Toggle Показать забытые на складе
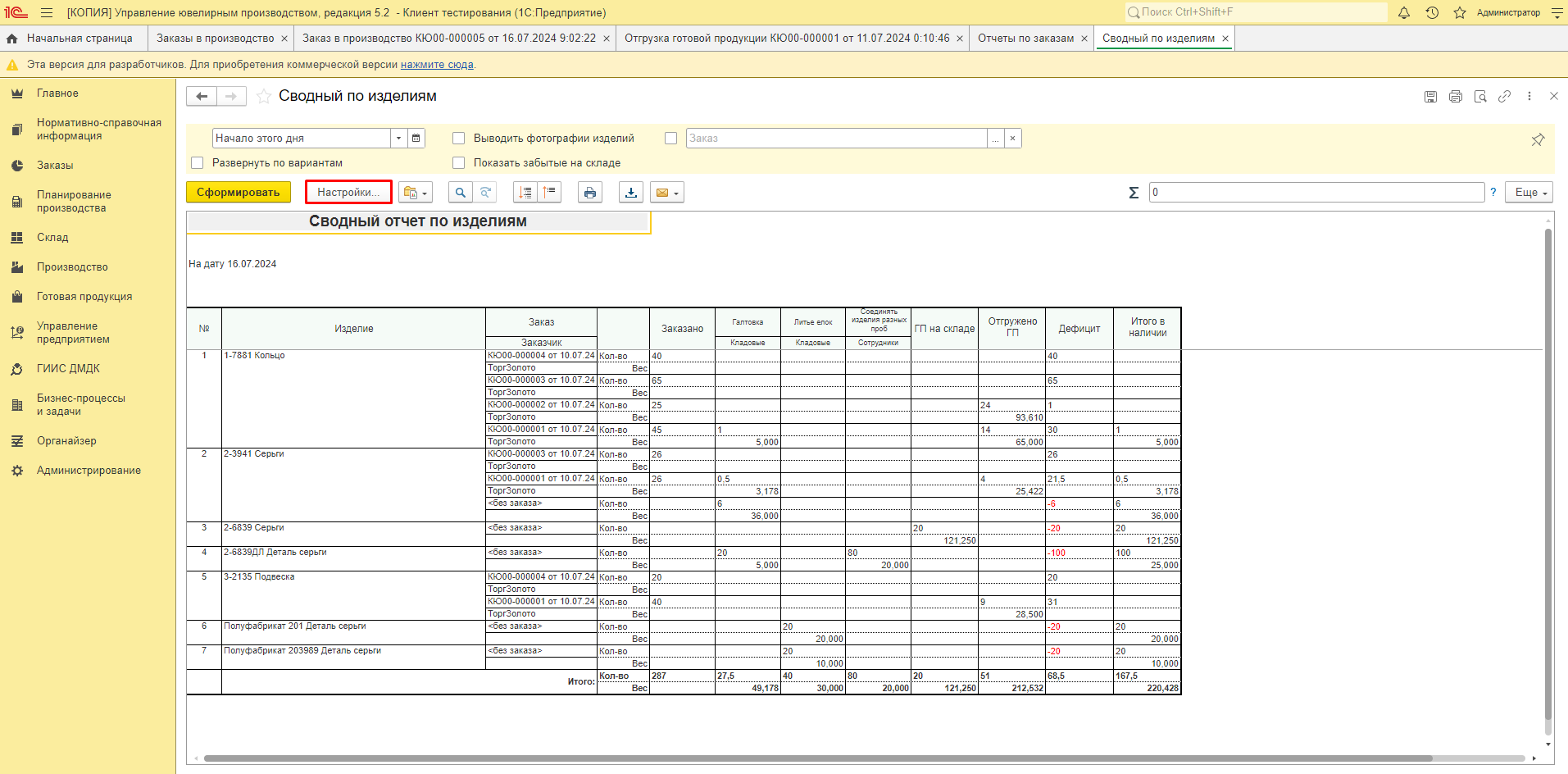This screenshot has height=774, width=1568. [459, 163]
